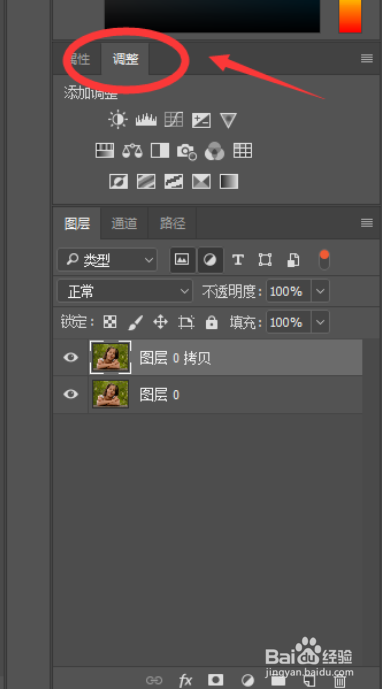Open the Layers panel menu
This screenshot has width=382, height=690.
(x=367, y=223)
